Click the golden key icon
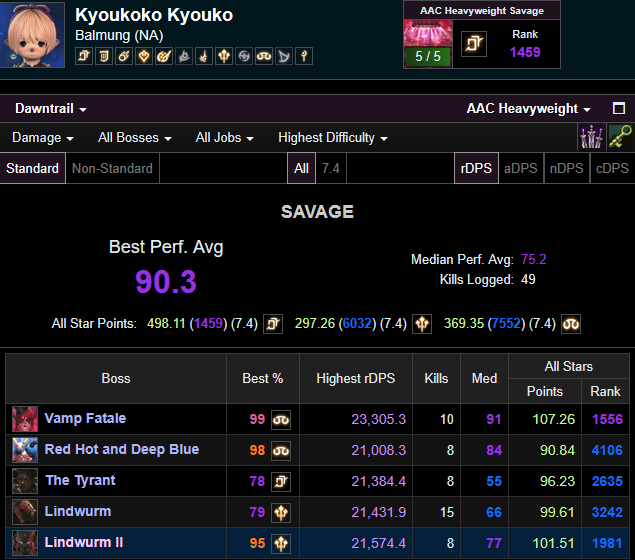635x560 pixels. (621, 137)
